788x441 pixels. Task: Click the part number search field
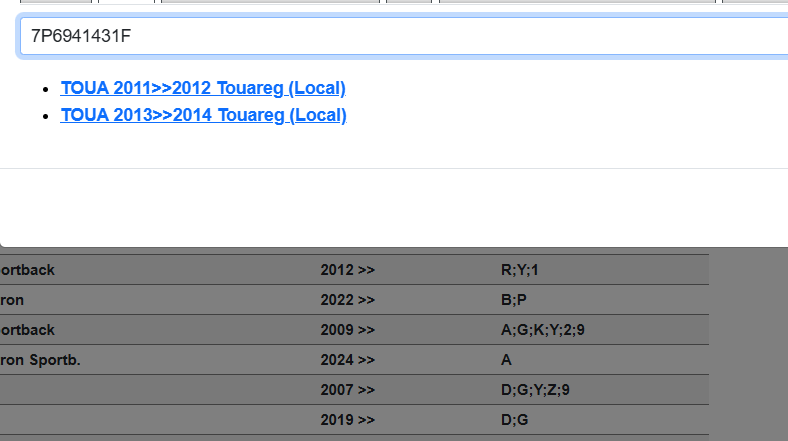[400, 37]
